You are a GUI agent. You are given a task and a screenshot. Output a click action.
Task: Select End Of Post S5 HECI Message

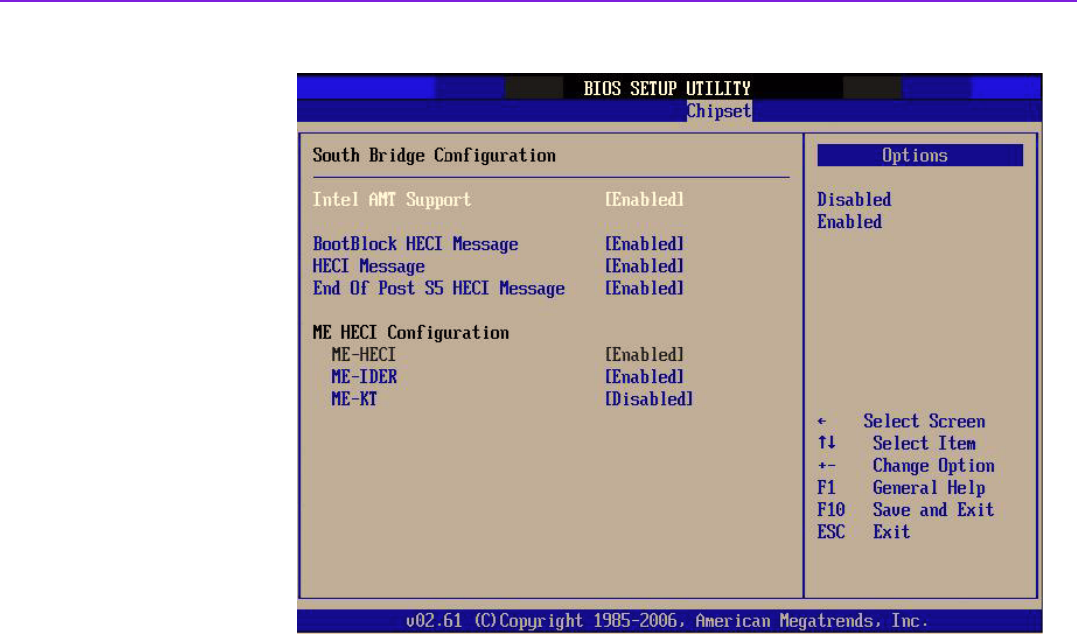point(438,288)
